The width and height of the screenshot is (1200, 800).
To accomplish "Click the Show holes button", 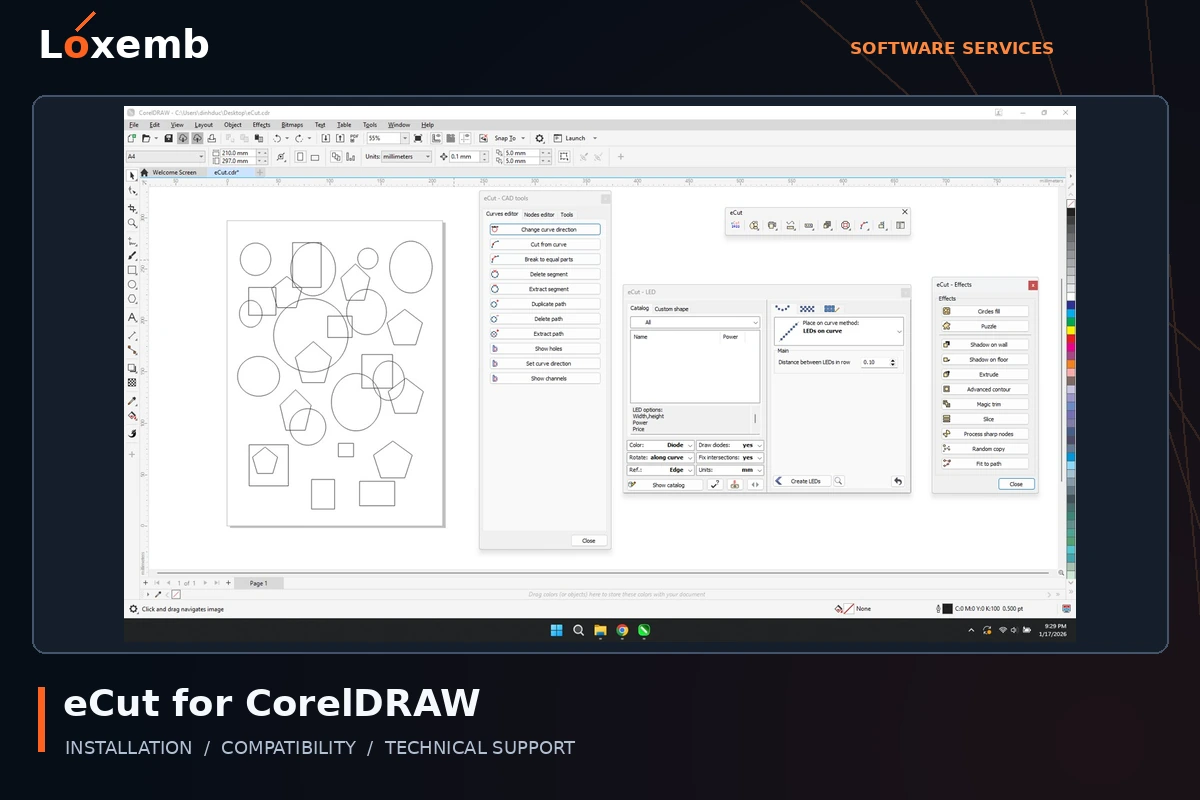I will click(545, 349).
